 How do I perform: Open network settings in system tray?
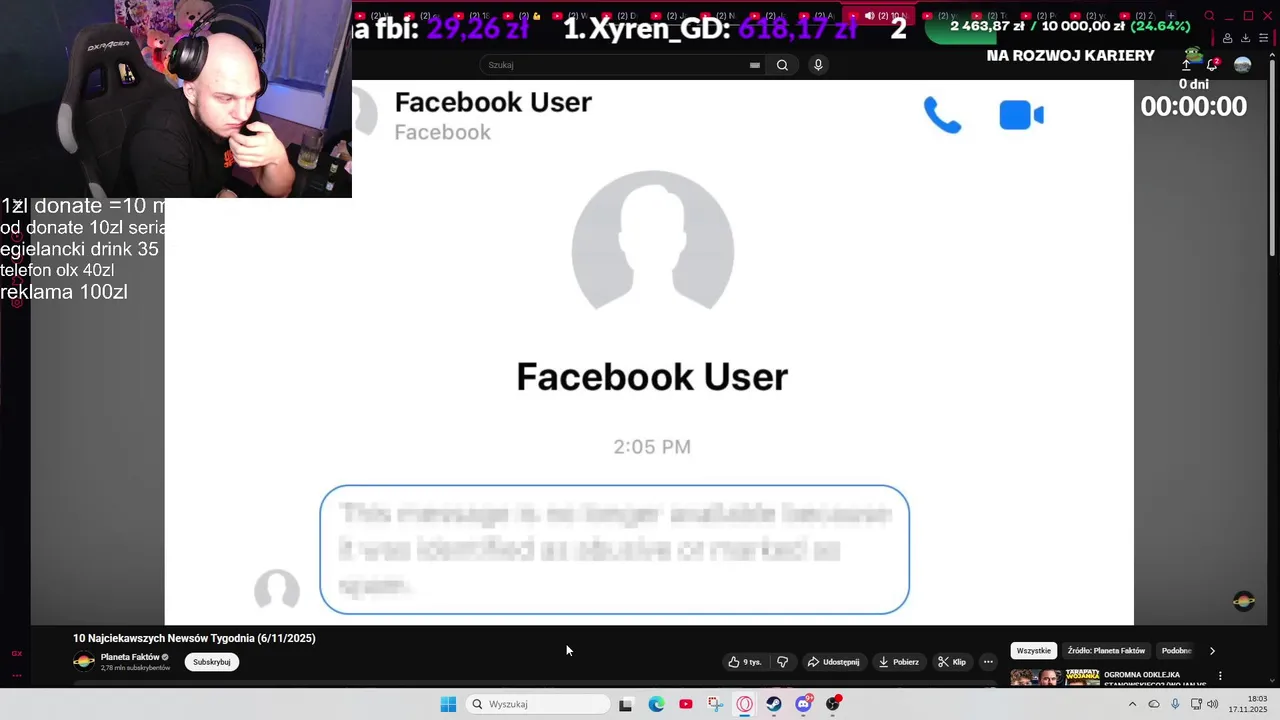(x=1196, y=704)
